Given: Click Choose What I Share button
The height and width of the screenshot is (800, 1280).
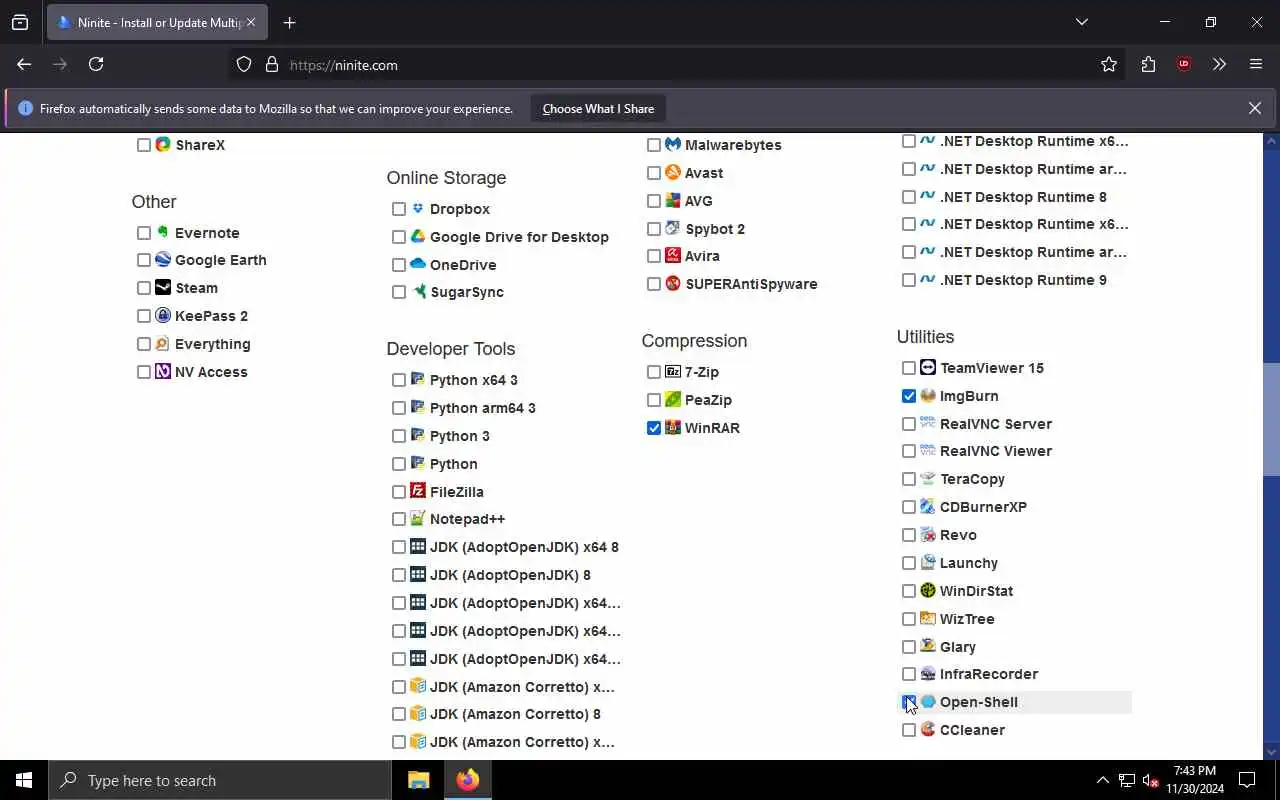Looking at the screenshot, I should pyautogui.click(x=598, y=109).
